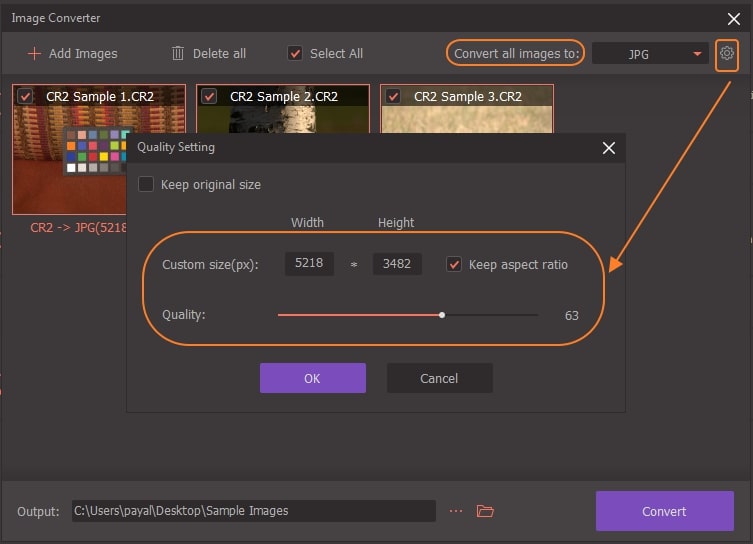This screenshot has height=544, width=753.
Task: Close the Image Converter window
Action: point(733,18)
